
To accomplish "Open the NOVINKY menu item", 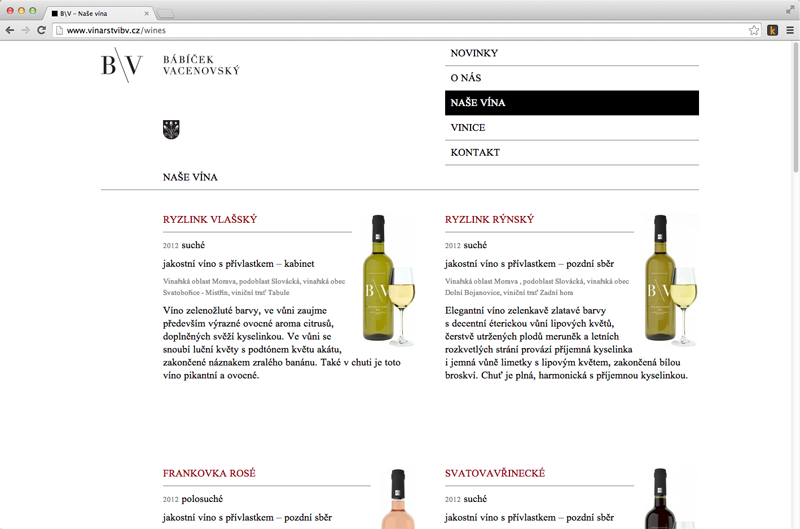I will click(571, 53).
